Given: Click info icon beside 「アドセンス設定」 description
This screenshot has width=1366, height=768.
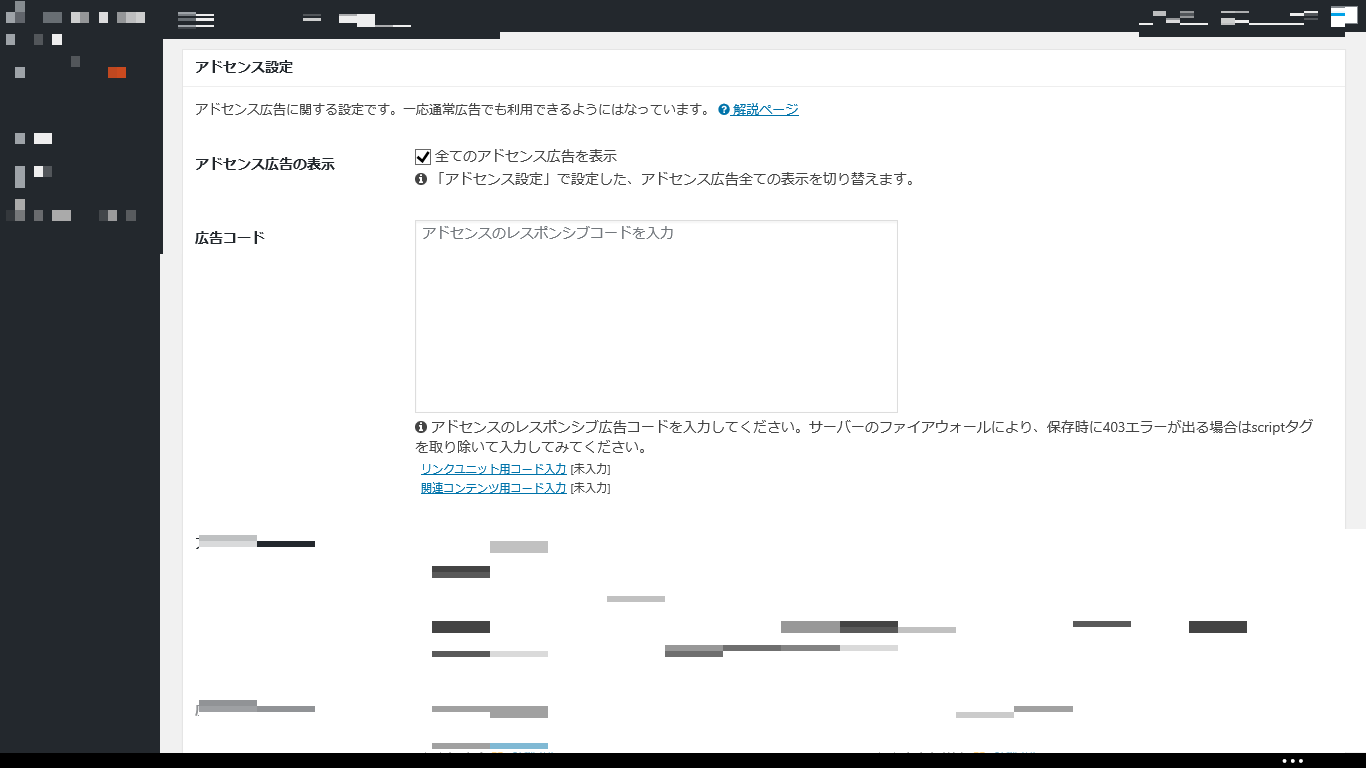Looking at the screenshot, I should [x=421, y=180].
